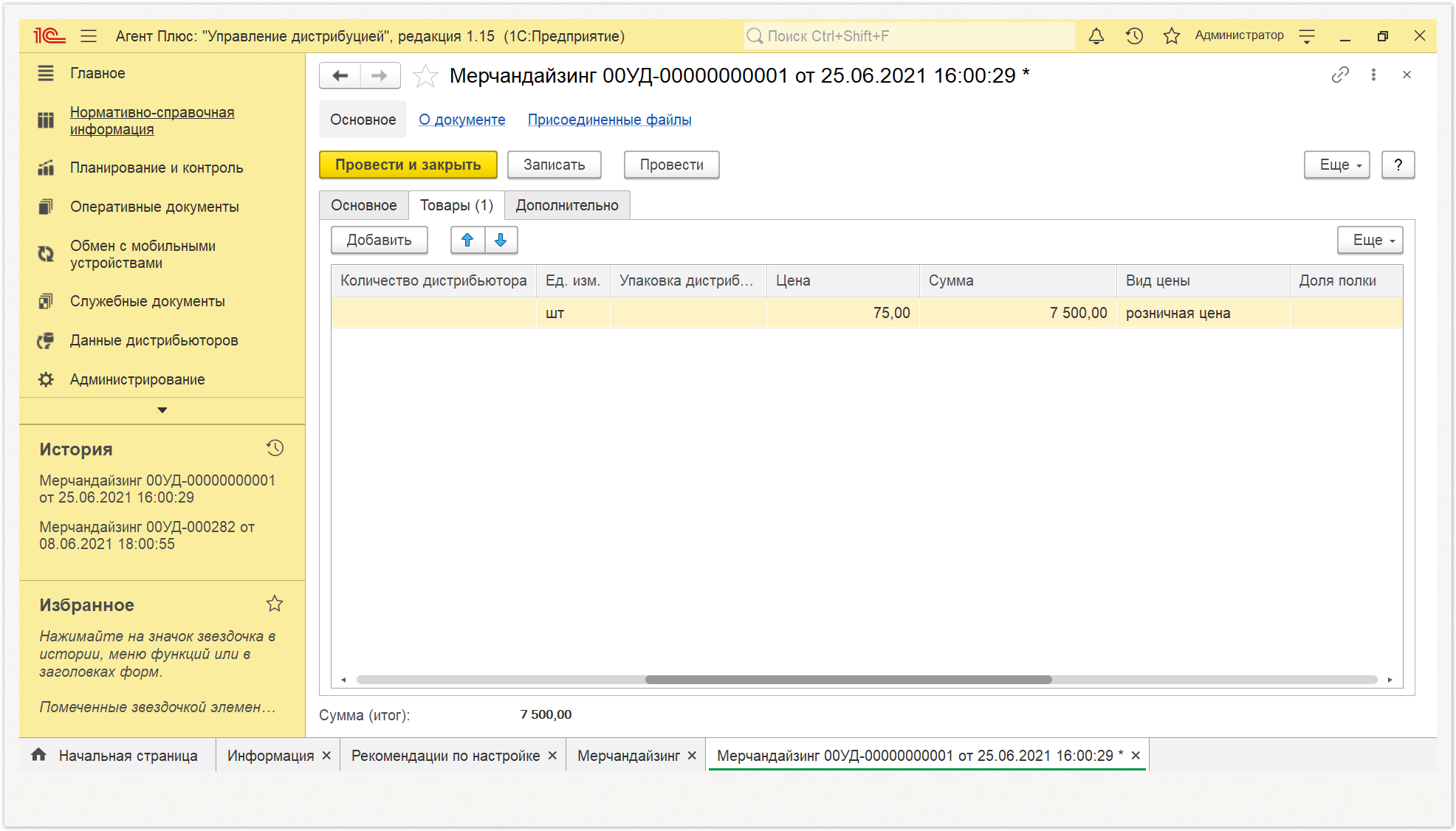Click the Оперативные документы icon

click(46, 207)
